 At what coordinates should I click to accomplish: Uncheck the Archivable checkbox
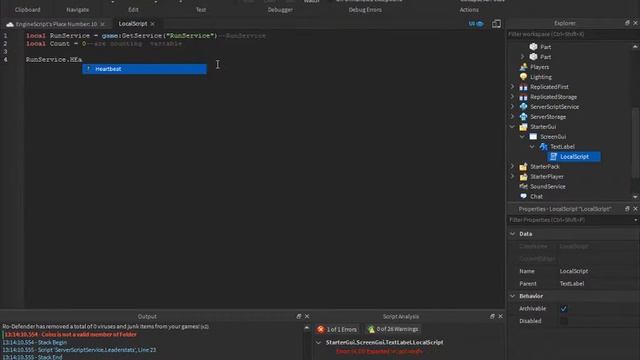click(x=564, y=309)
